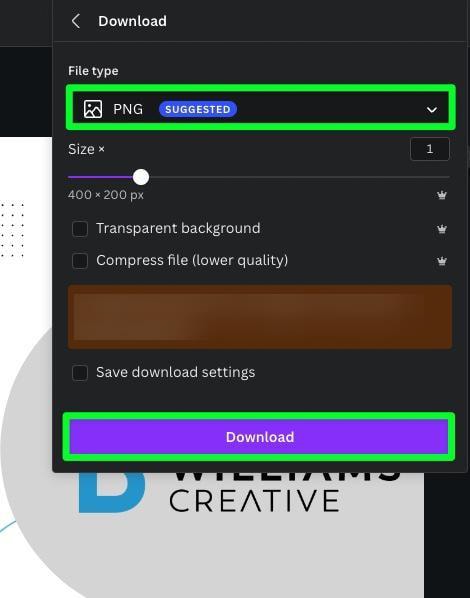Click the image icon beside PNG
The width and height of the screenshot is (470, 598).
click(x=93, y=109)
